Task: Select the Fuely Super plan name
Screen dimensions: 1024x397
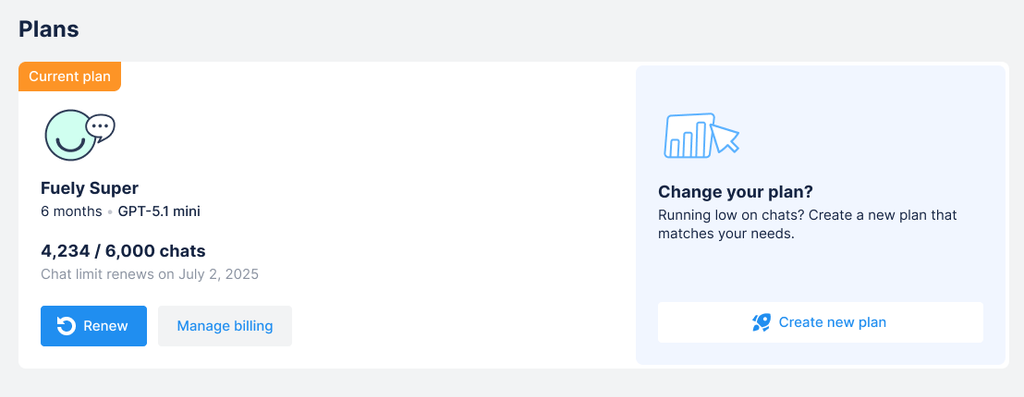Action: (89, 189)
